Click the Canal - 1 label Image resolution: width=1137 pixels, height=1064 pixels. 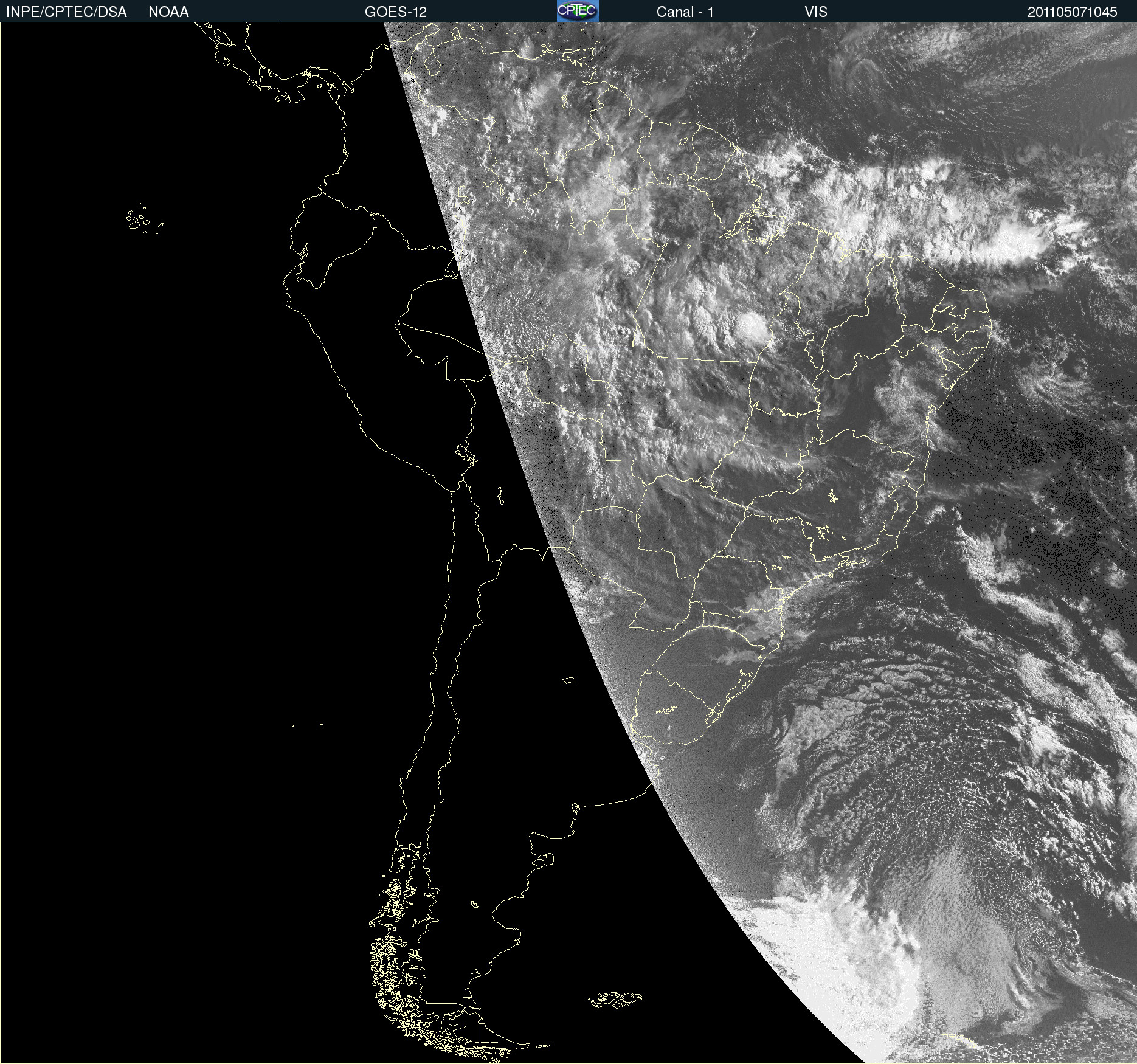tap(685, 12)
